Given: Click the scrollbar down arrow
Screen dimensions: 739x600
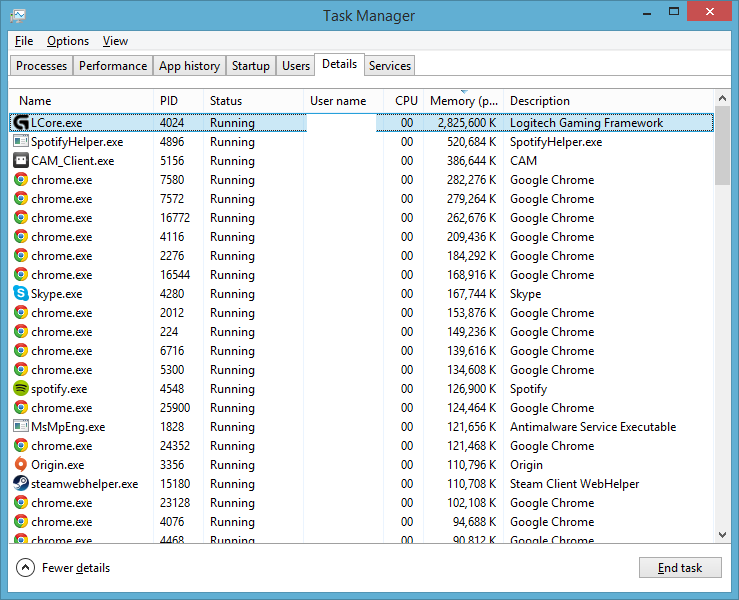Looking at the screenshot, I should point(723,535).
